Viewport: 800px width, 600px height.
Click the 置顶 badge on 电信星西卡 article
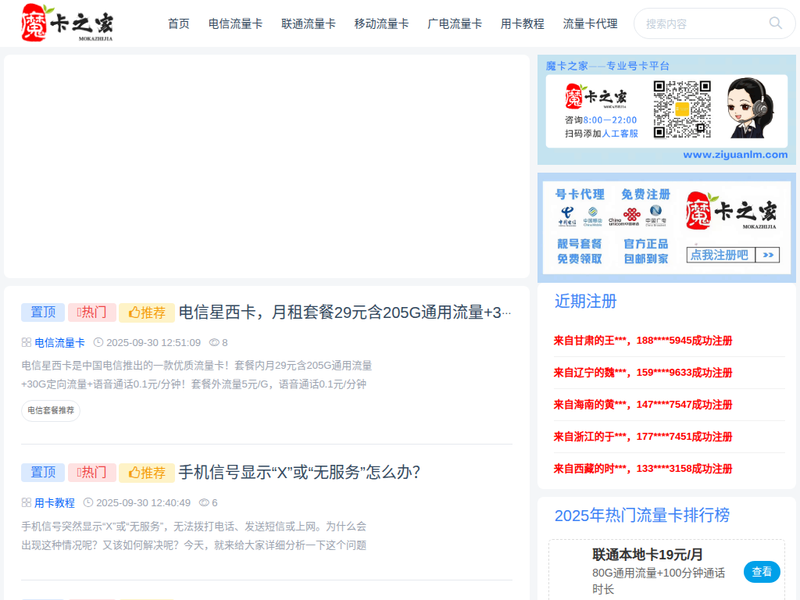(43, 312)
